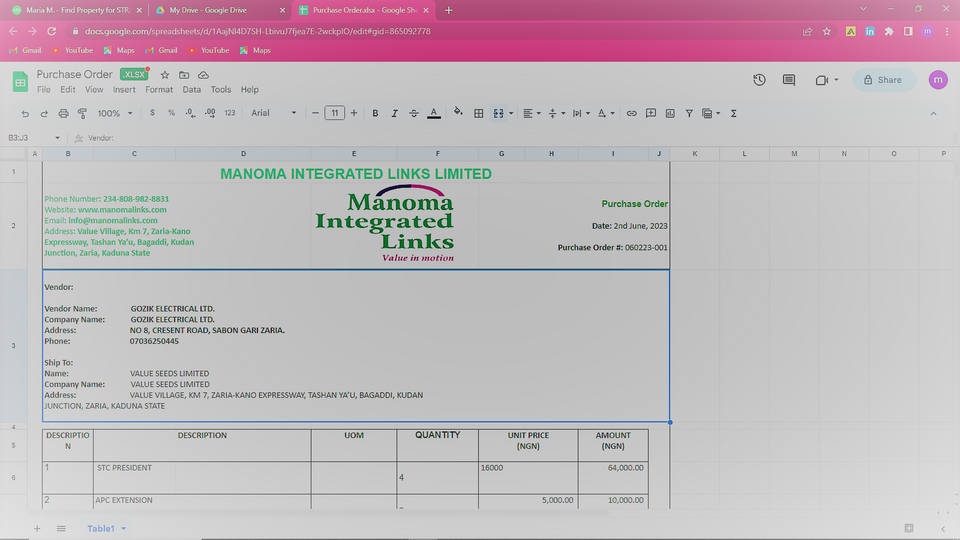Insert a link

pyautogui.click(x=631, y=113)
